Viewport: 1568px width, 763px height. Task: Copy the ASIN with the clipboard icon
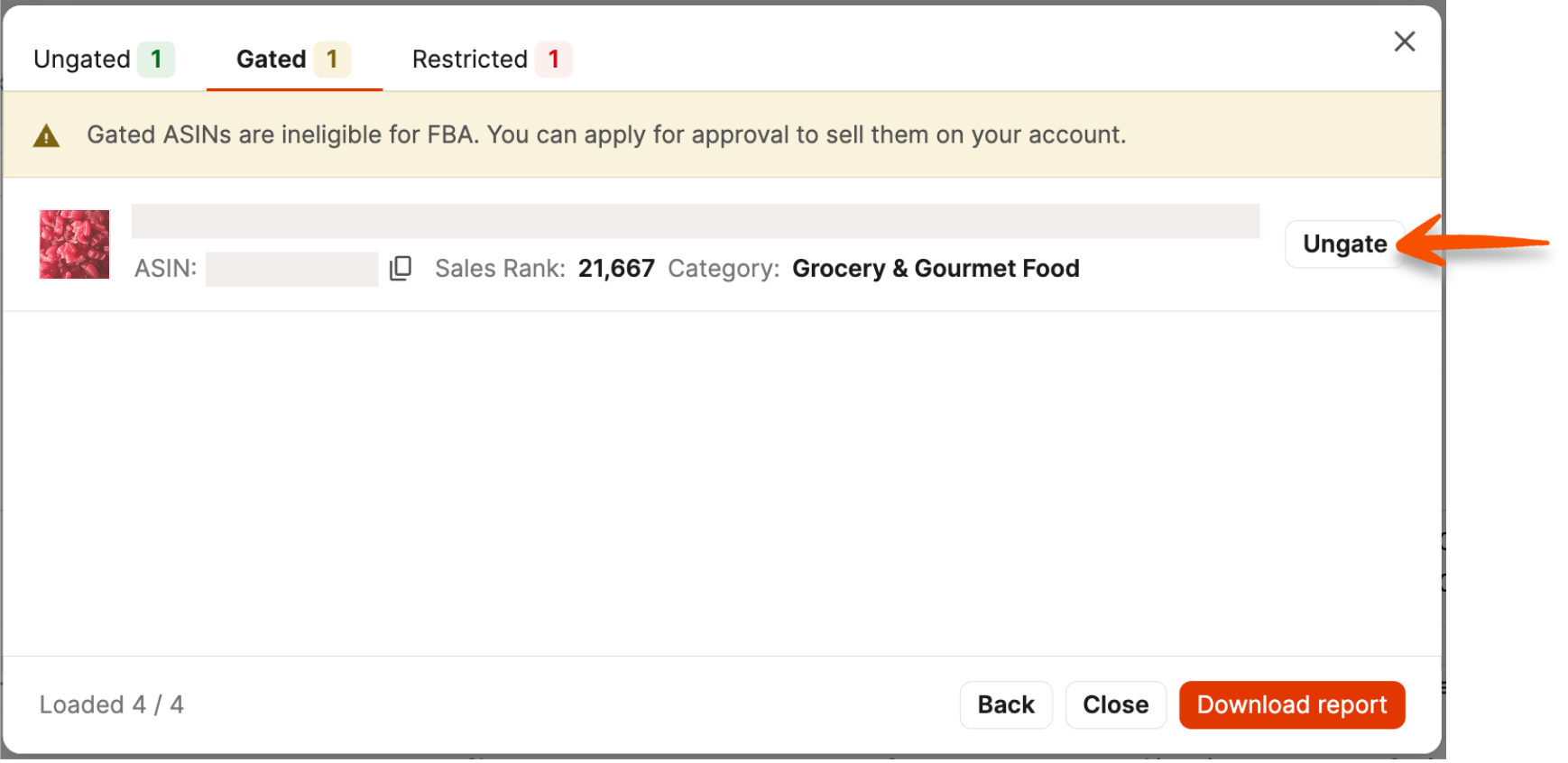coord(401,268)
